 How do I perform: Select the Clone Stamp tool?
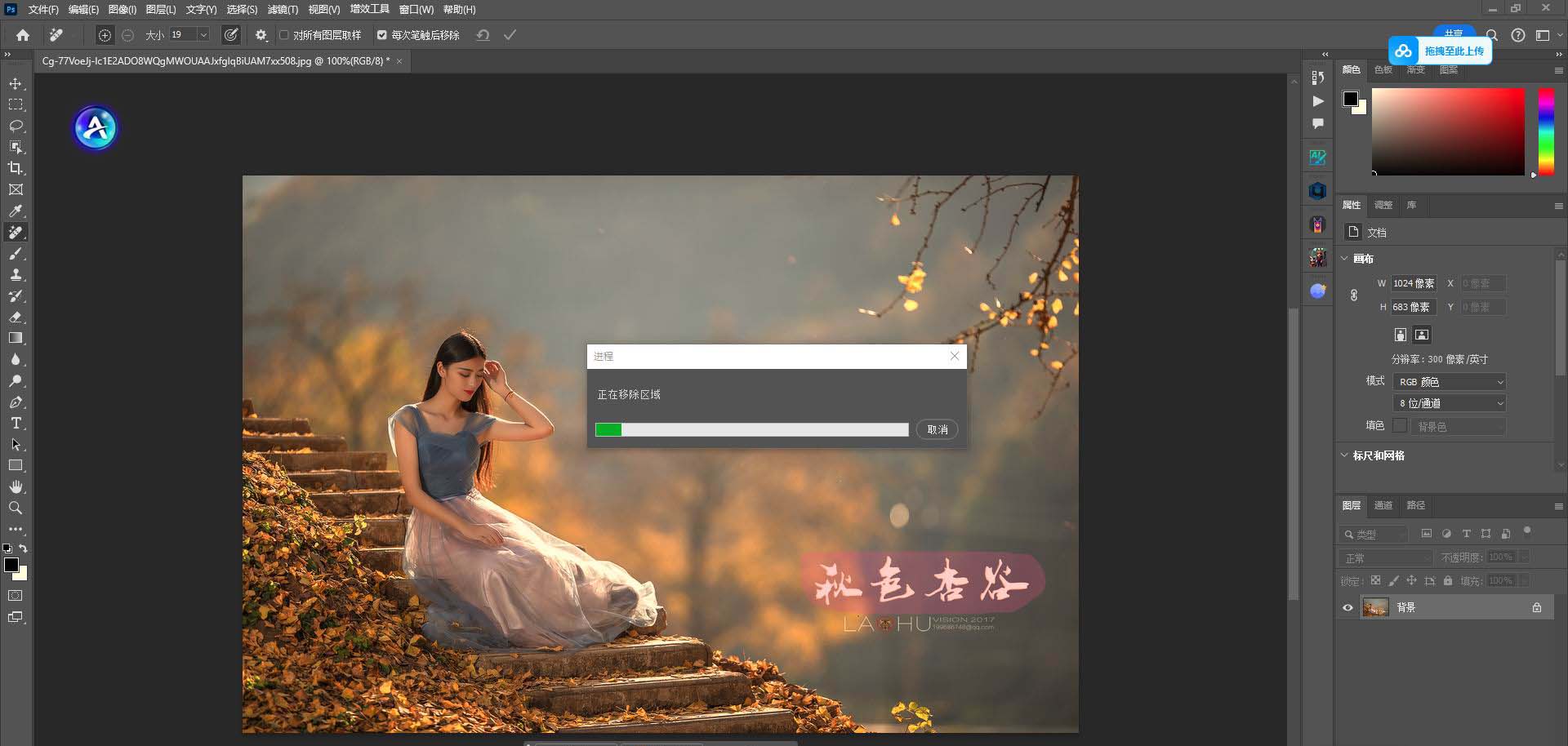(x=16, y=274)
